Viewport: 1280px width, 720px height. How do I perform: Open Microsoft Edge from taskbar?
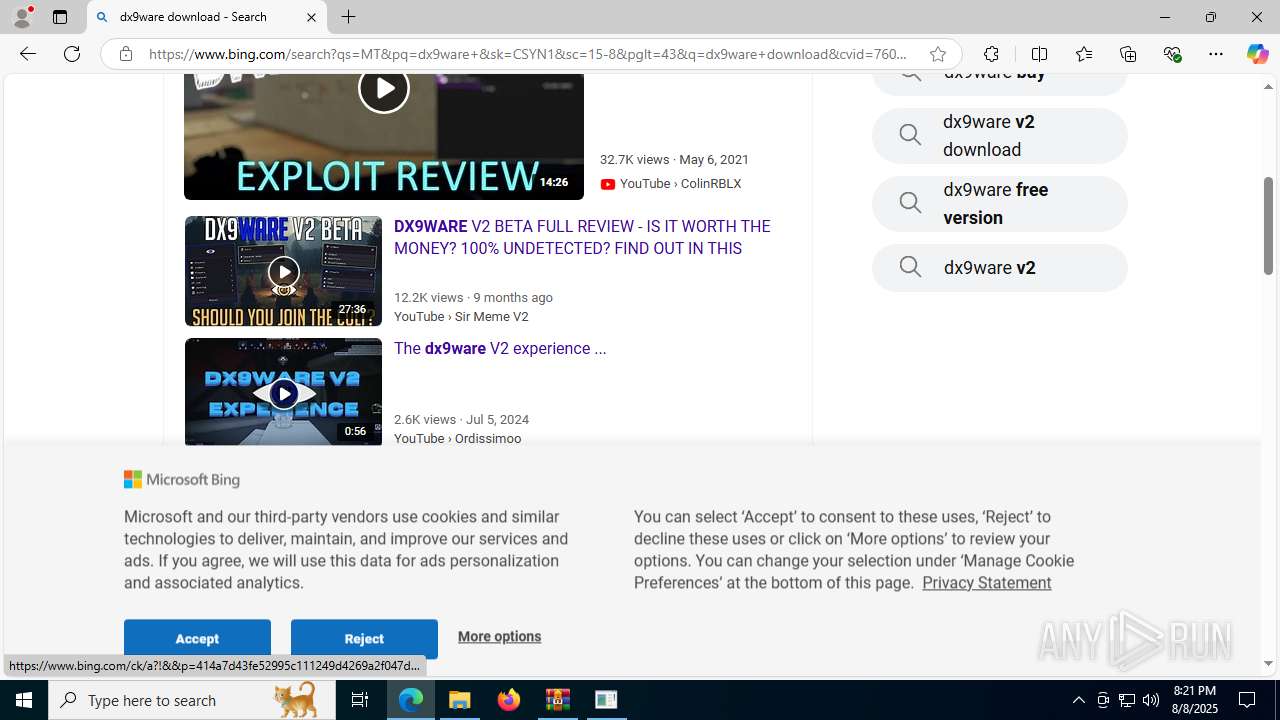click(411, 700)
